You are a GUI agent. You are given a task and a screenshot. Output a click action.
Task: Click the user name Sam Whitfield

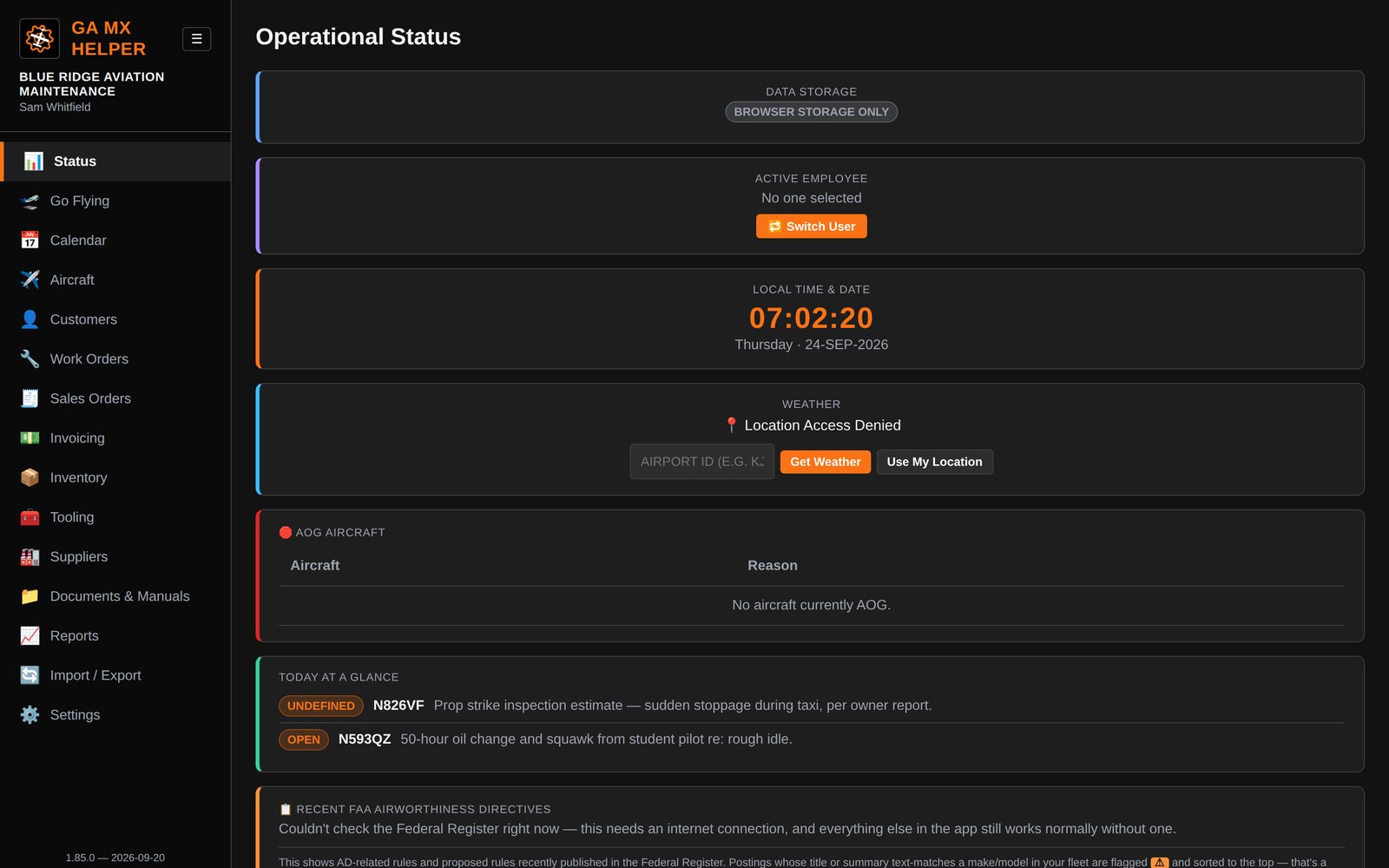tap(55, 107)
